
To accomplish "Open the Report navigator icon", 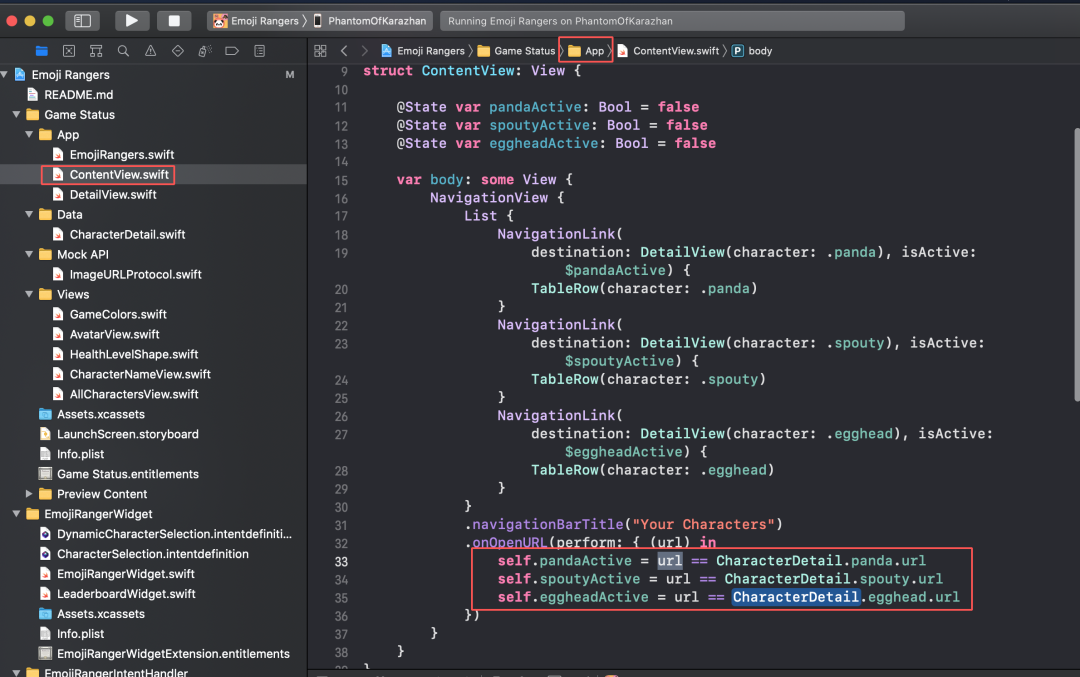I will point(258,51).
